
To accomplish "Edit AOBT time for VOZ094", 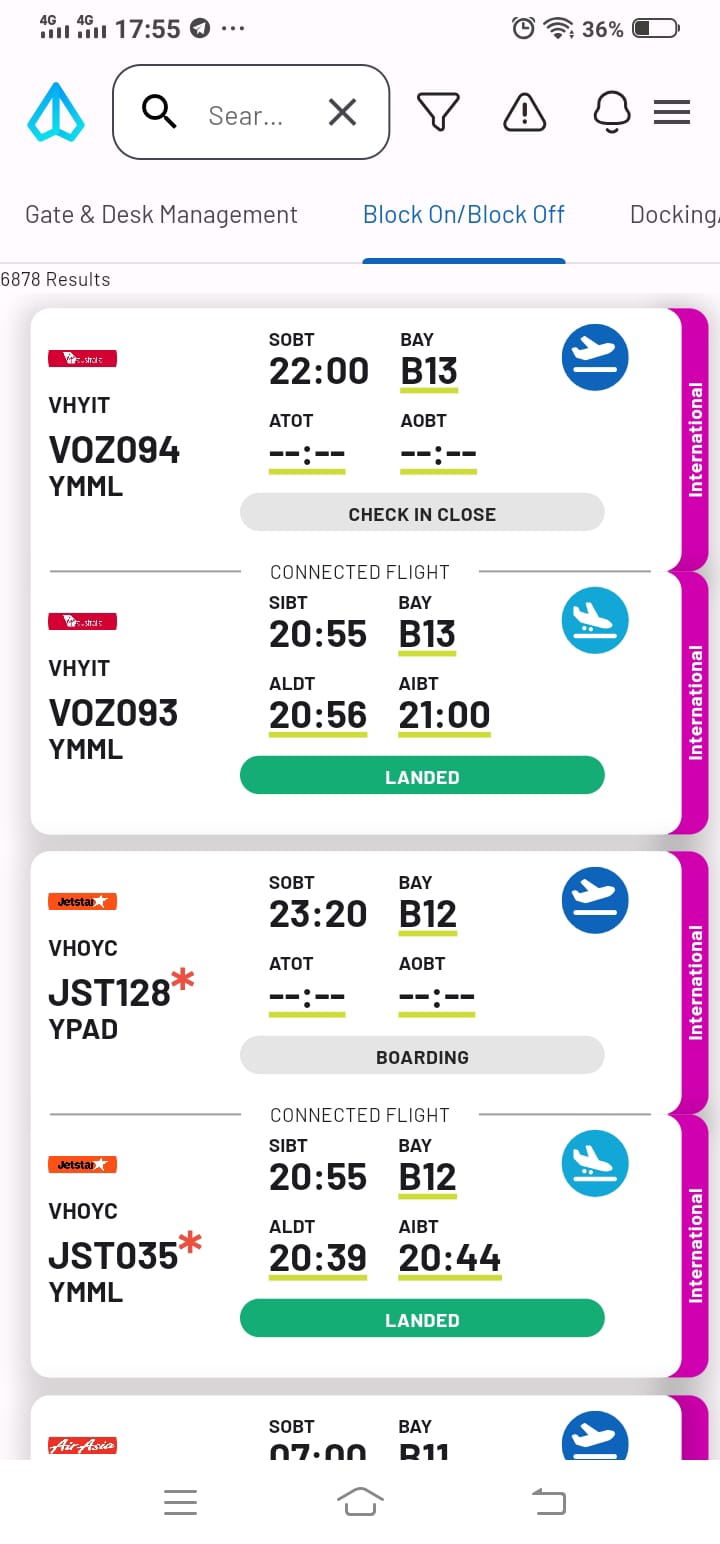I will (x=438, y=455).
